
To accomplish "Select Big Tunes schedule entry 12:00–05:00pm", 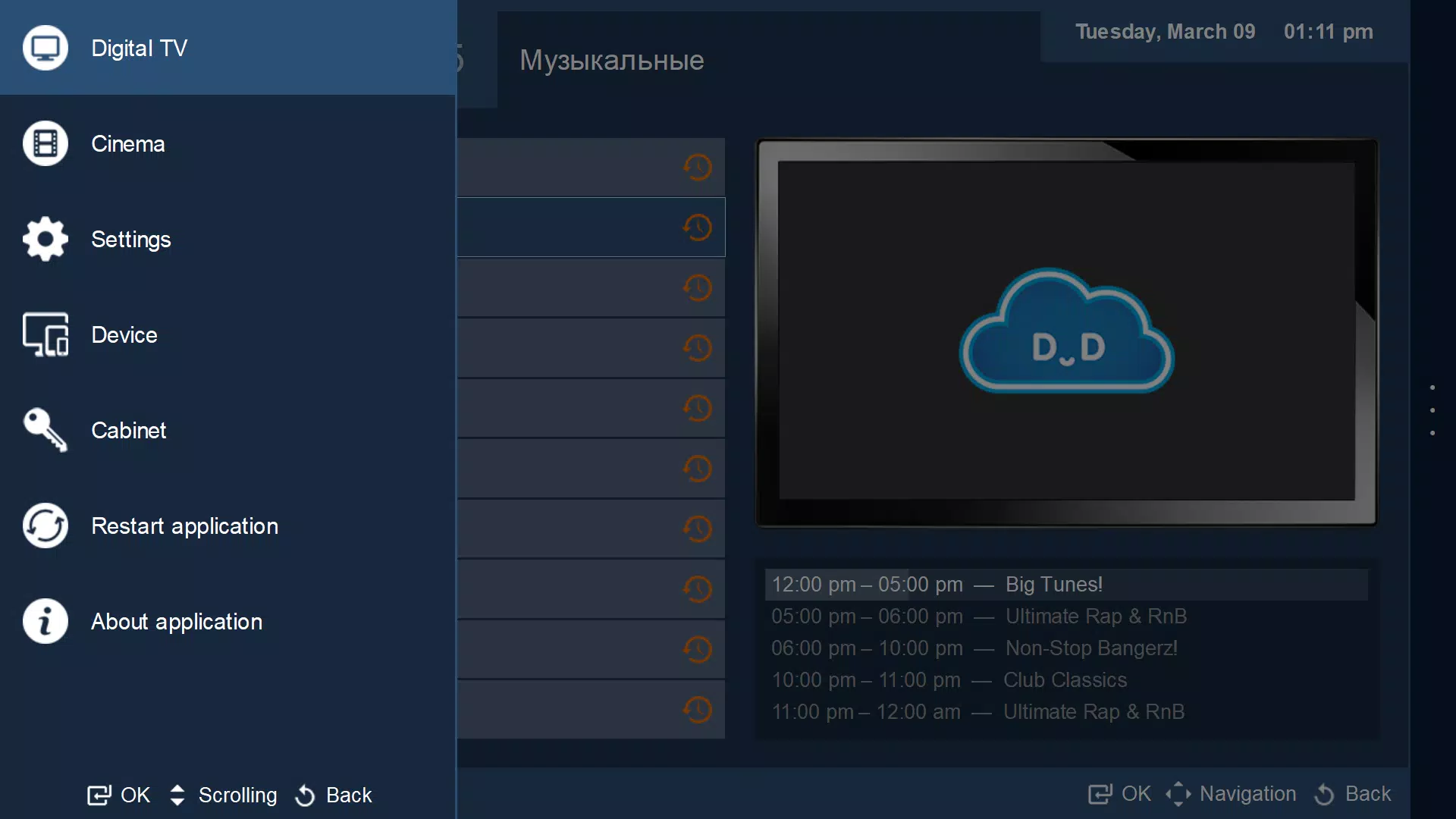I will (x=1065, y=584).
